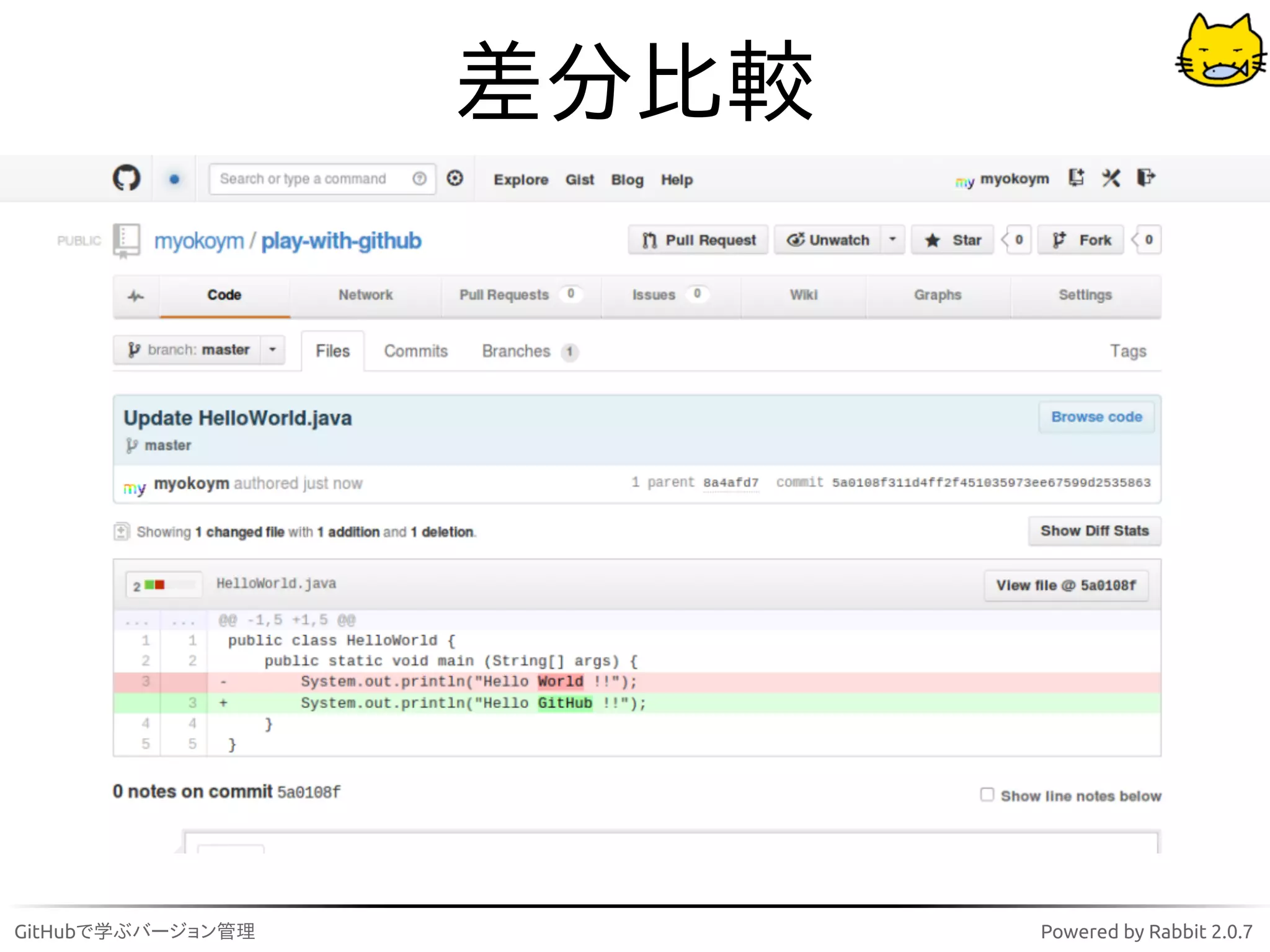Open the Blog link in header
This screenshot has width=1270, height=952.
628,180
